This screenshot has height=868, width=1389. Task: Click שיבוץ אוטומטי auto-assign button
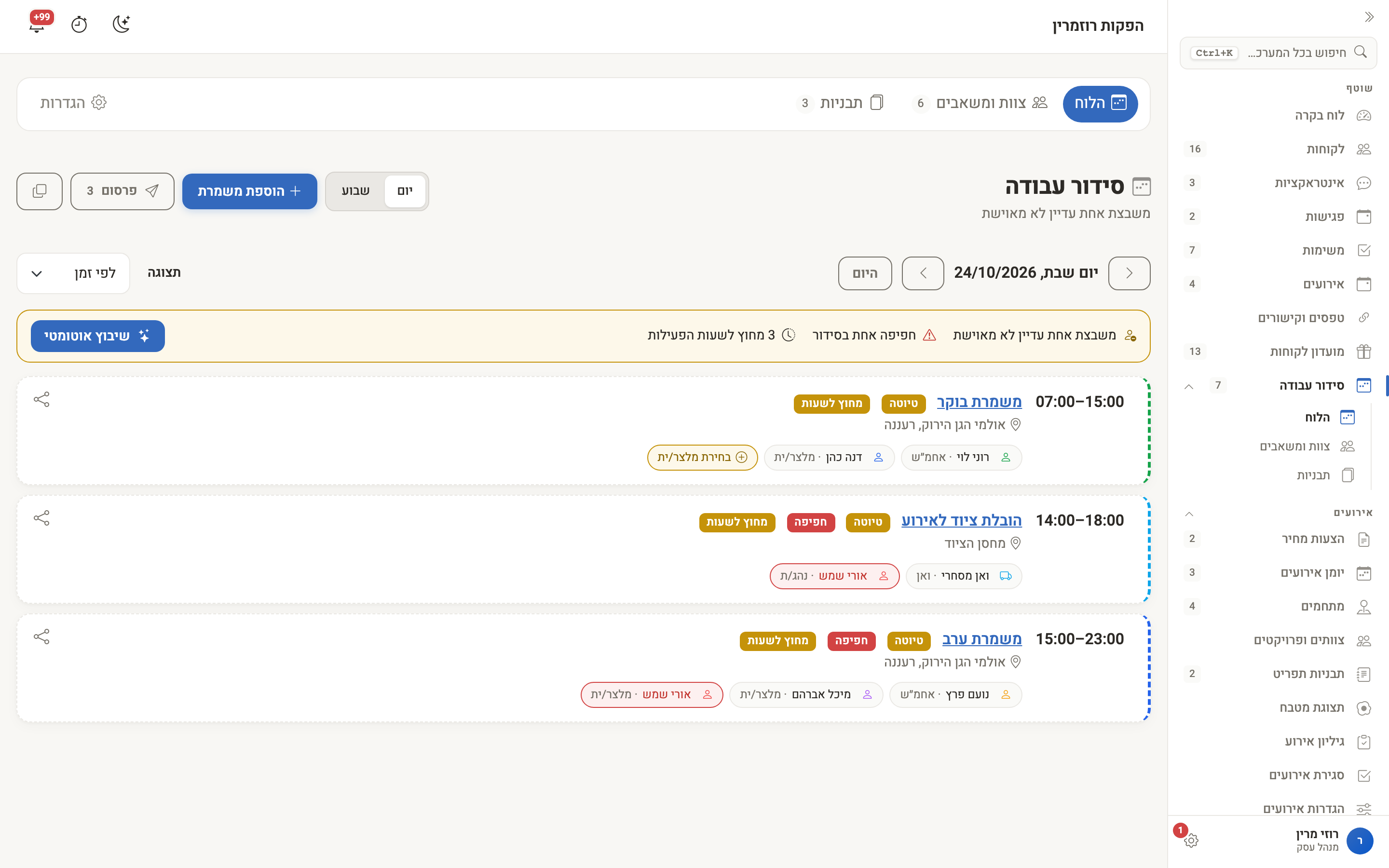(97, 336)
